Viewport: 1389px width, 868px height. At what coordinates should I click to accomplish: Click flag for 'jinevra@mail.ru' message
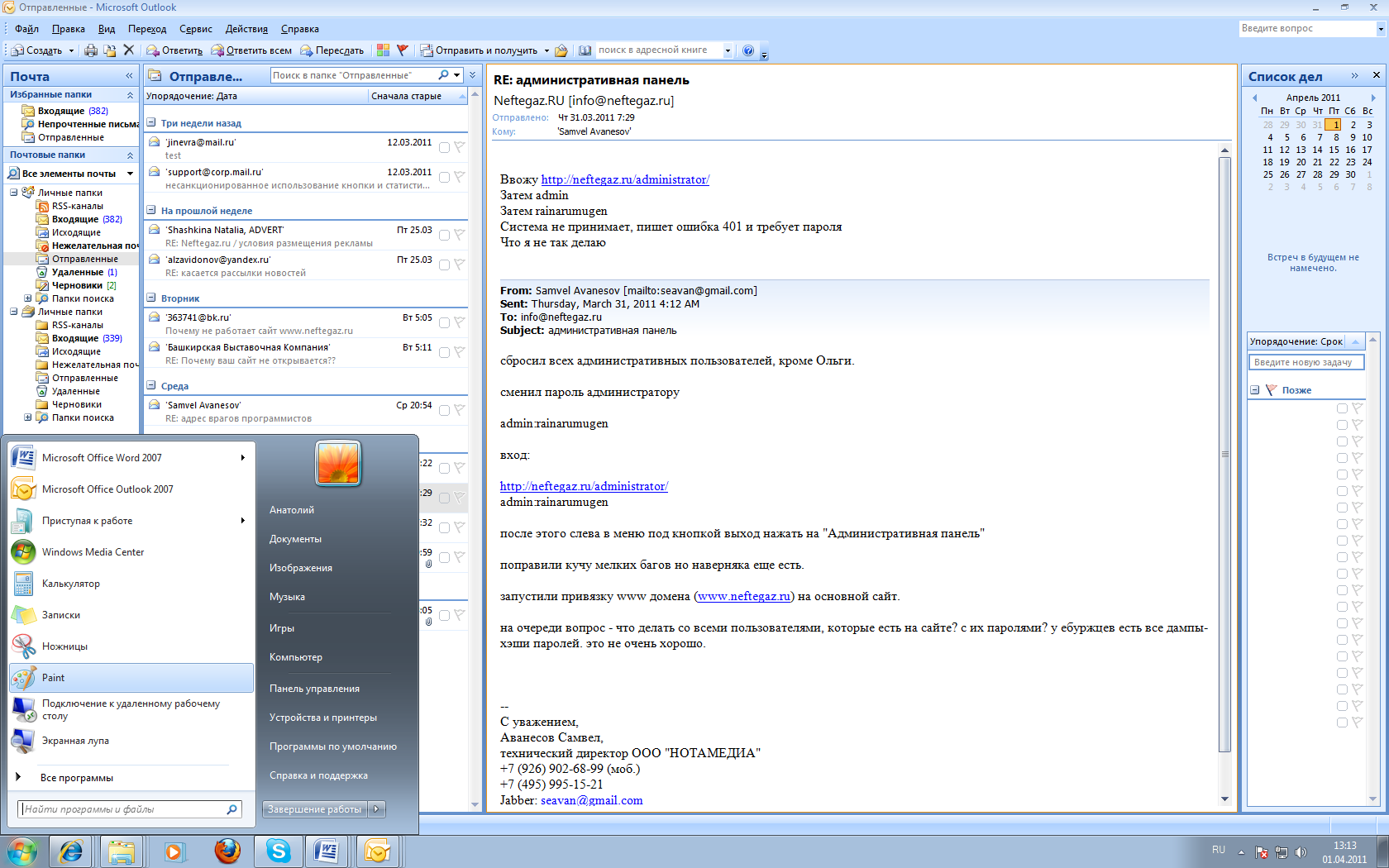pos(460,147)
